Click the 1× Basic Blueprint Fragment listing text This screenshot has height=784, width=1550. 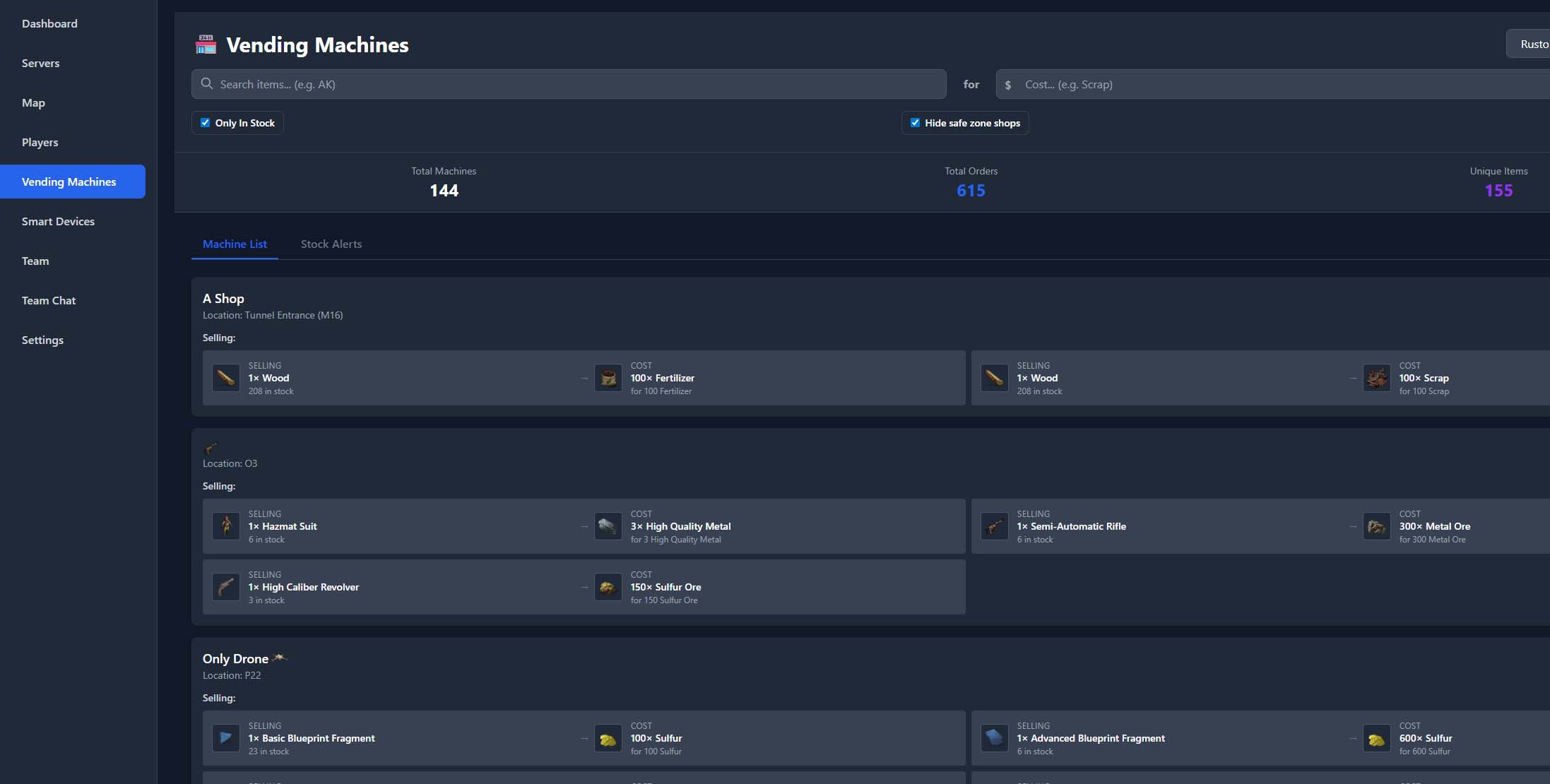312,738
